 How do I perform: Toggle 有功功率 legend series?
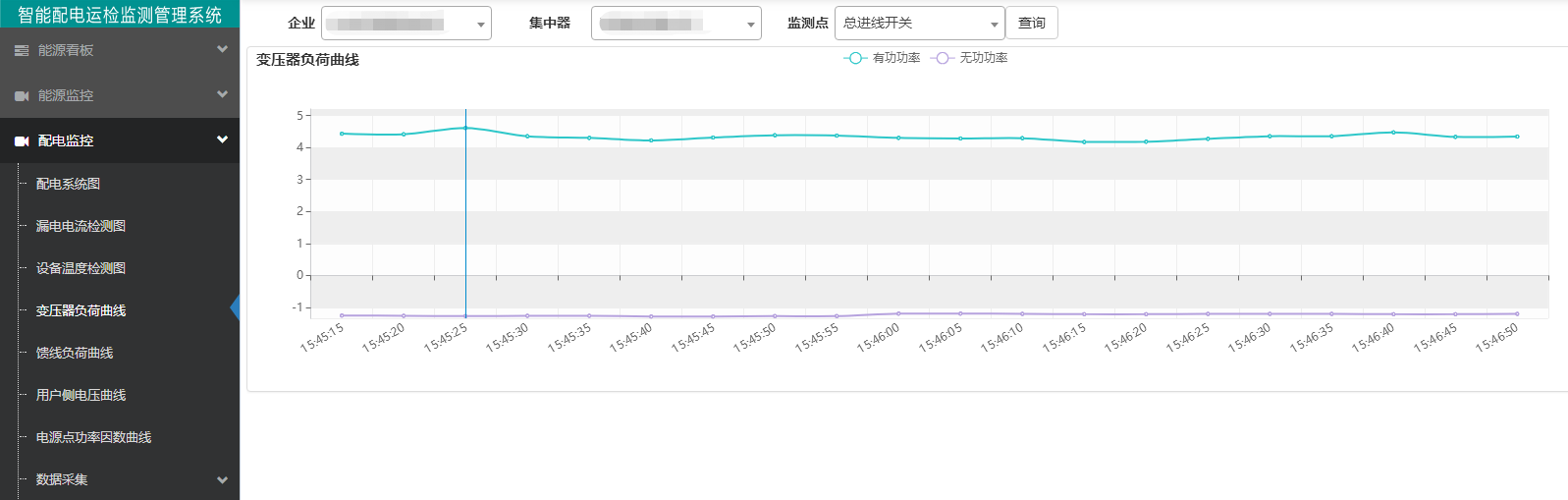(x=882, y=58)
